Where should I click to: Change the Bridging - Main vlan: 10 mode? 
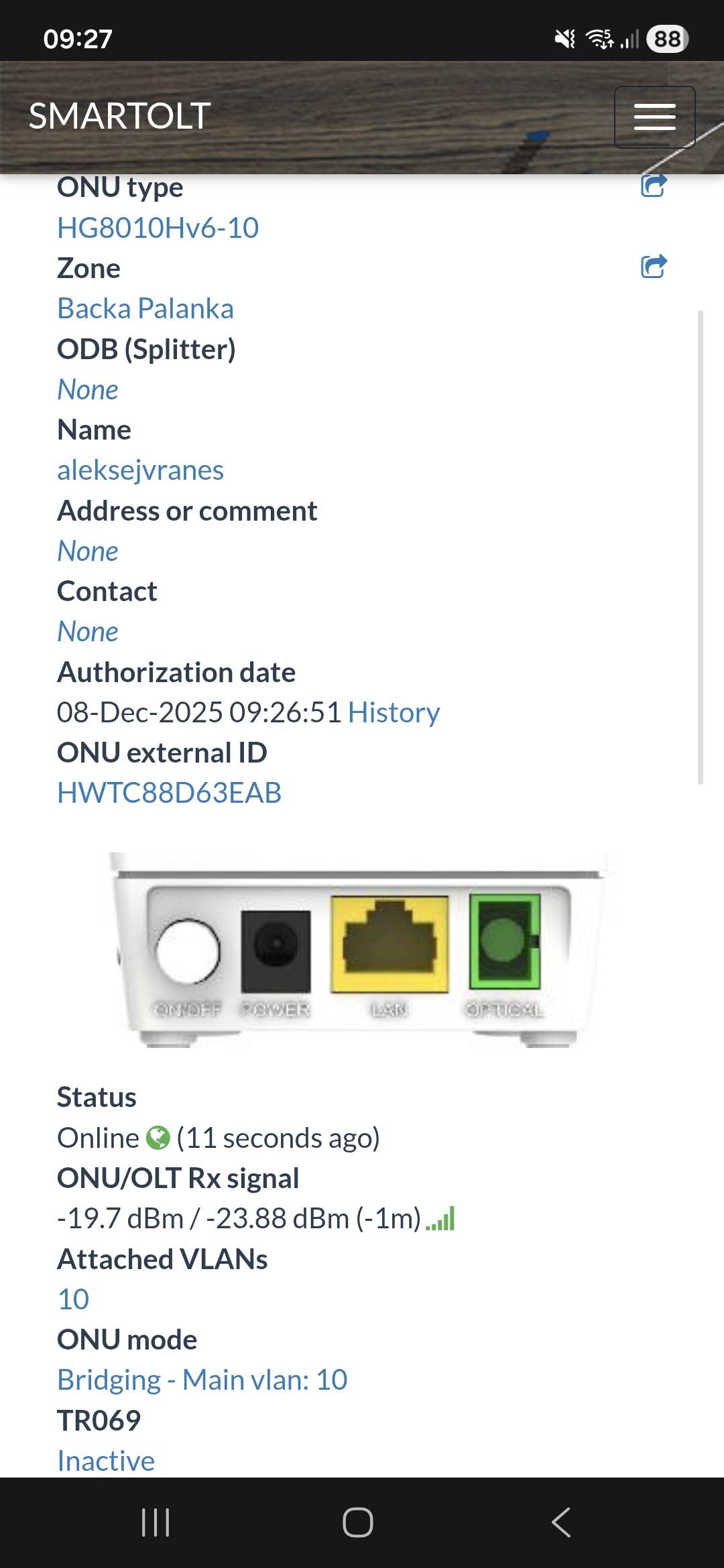(x=202, y=1380)
